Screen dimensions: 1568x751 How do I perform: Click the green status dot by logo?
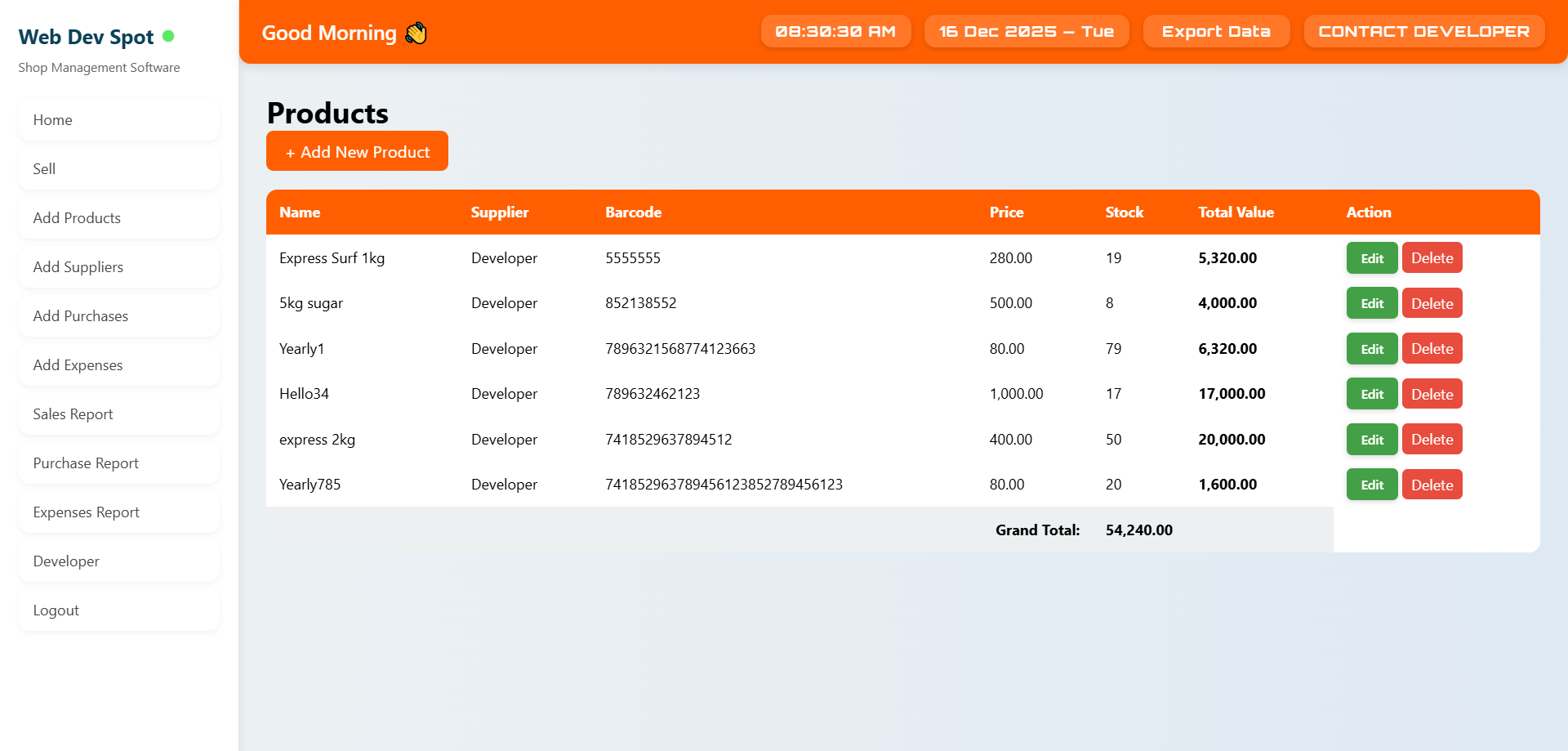coord(168,36)
